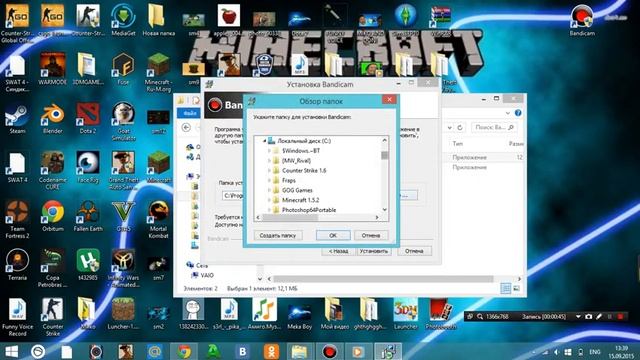This screenshot has height=360, width=640.
Task: Stop recording with the red stop icon
Action: point(620,316)
